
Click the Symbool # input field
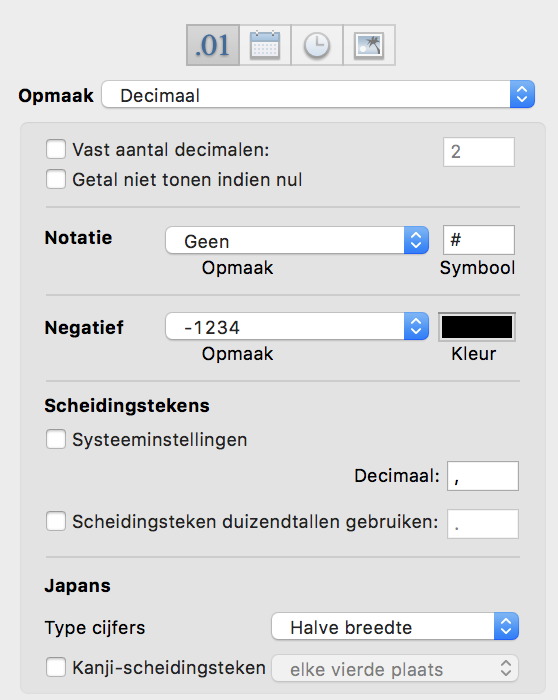[x=479, y=240]
